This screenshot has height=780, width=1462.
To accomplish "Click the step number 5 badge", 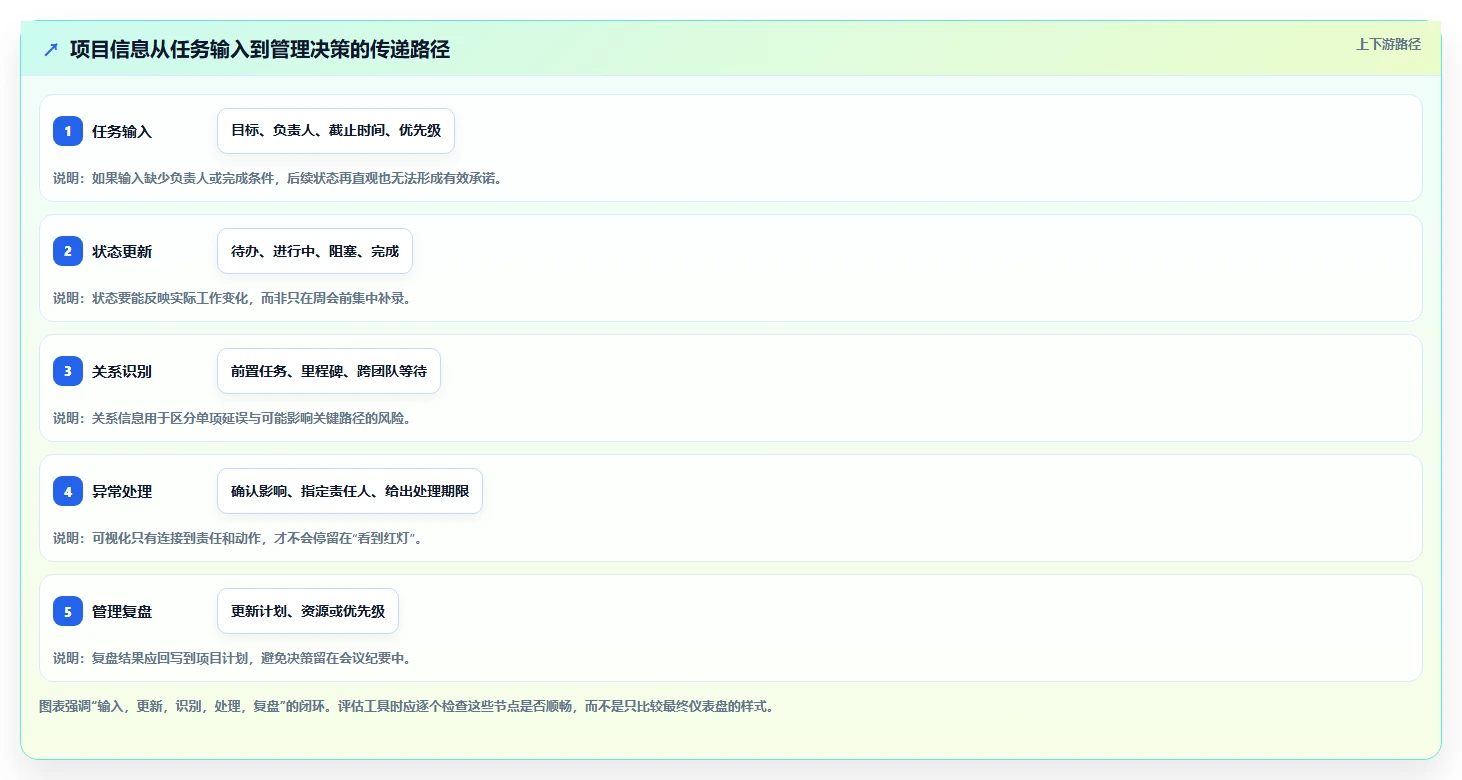I will coord(68,611).
